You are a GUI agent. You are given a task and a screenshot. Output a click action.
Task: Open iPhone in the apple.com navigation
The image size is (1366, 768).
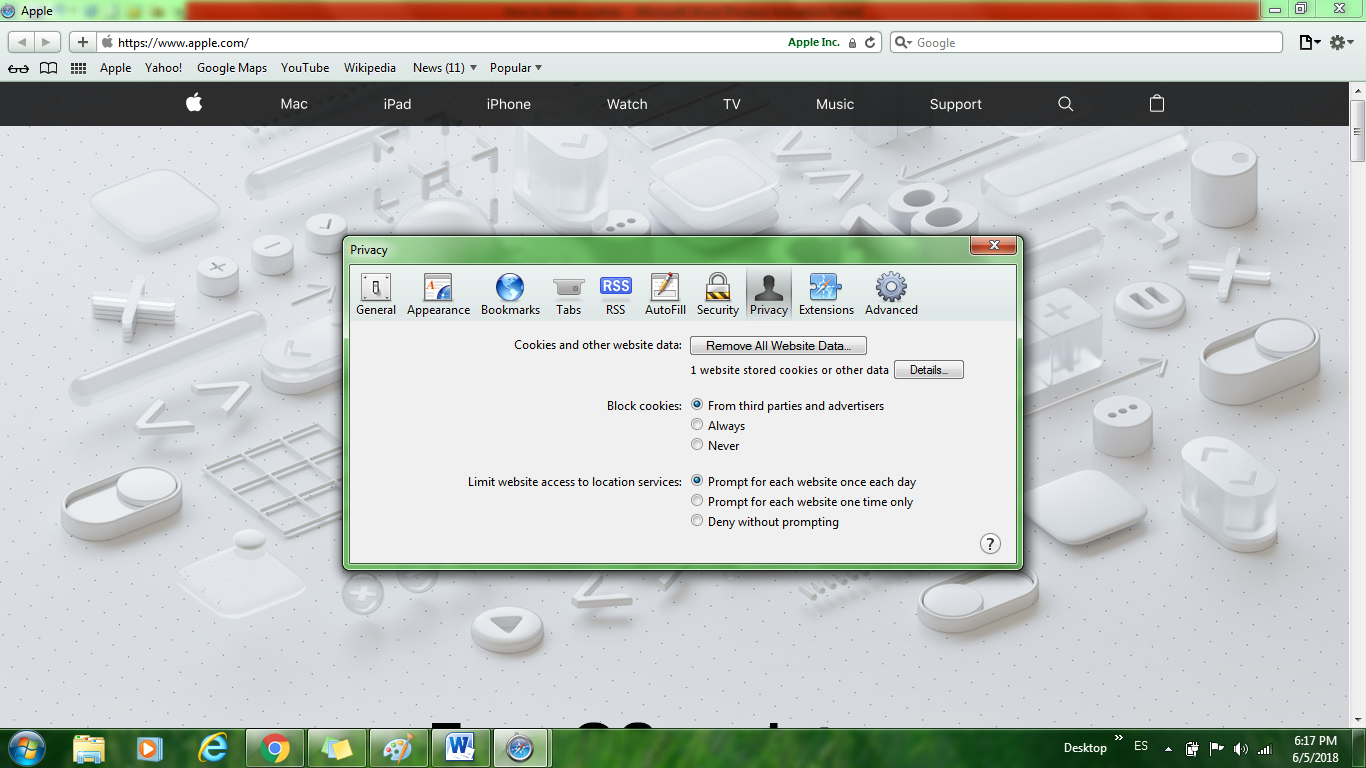point(508,104)
